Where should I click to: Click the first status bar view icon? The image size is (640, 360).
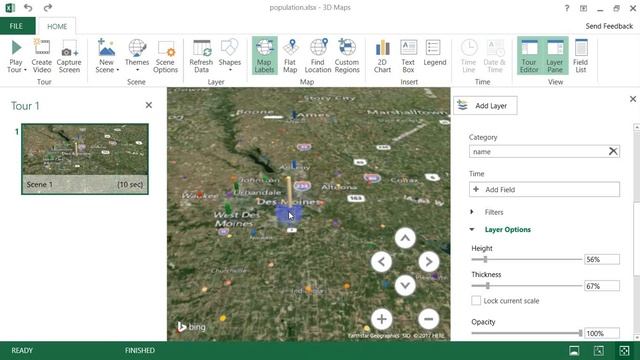tap(574, 351)
